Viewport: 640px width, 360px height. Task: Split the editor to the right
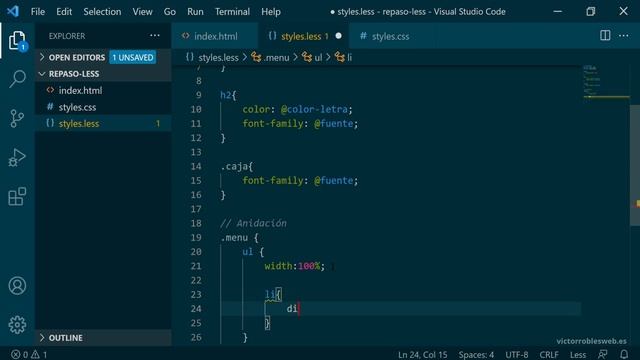point(605,36)
